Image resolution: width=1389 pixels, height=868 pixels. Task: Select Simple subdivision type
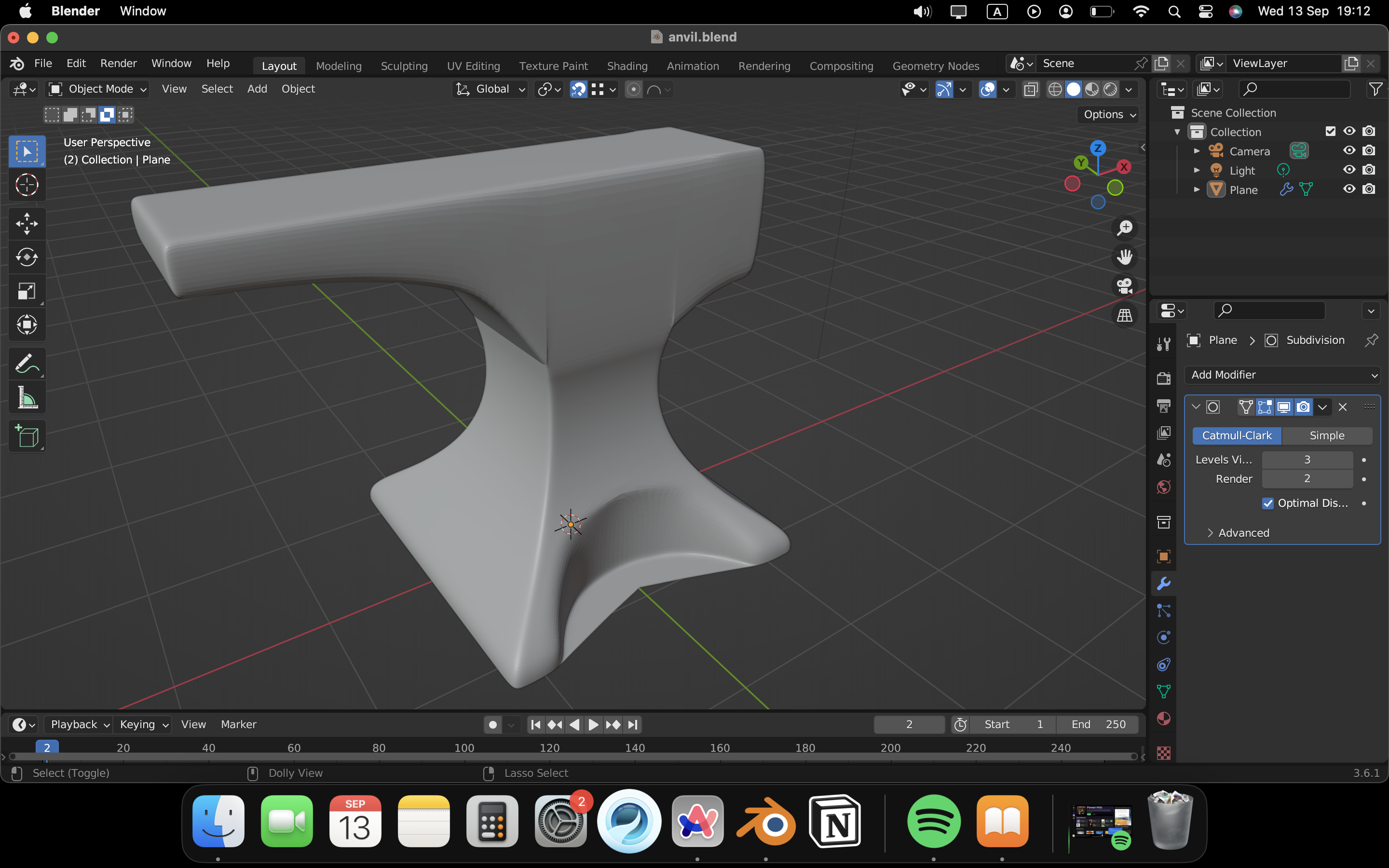click(x=1326, y=436)
